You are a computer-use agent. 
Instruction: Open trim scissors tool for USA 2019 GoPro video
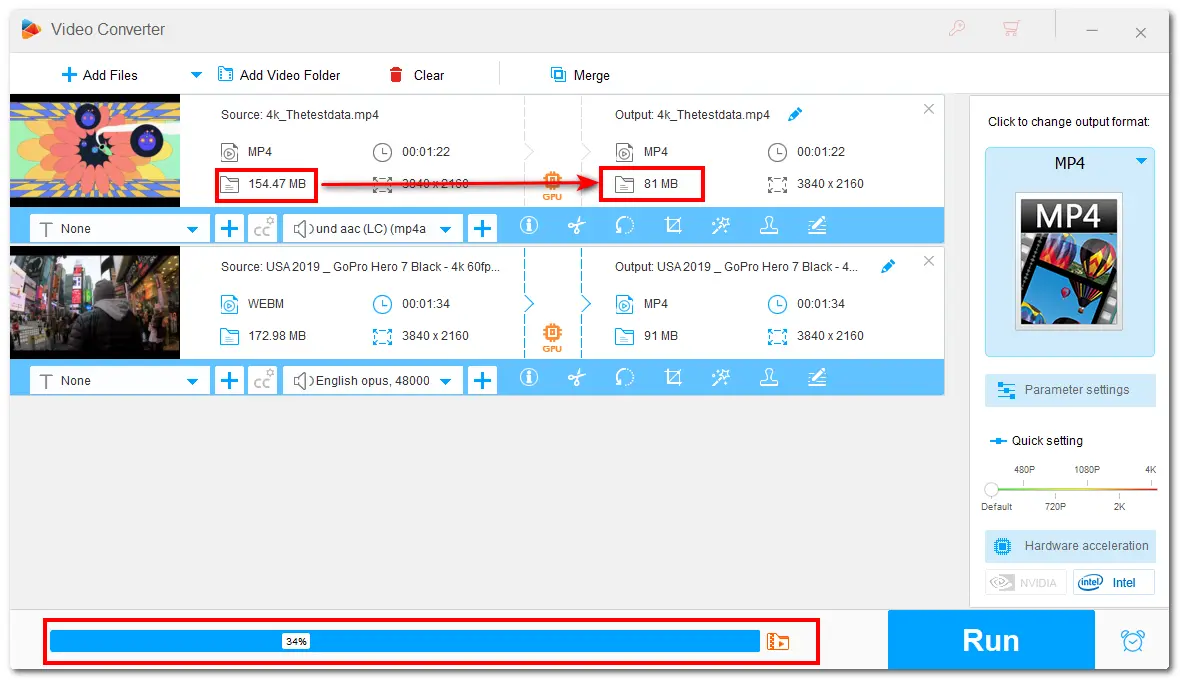[x=576, y=378]
